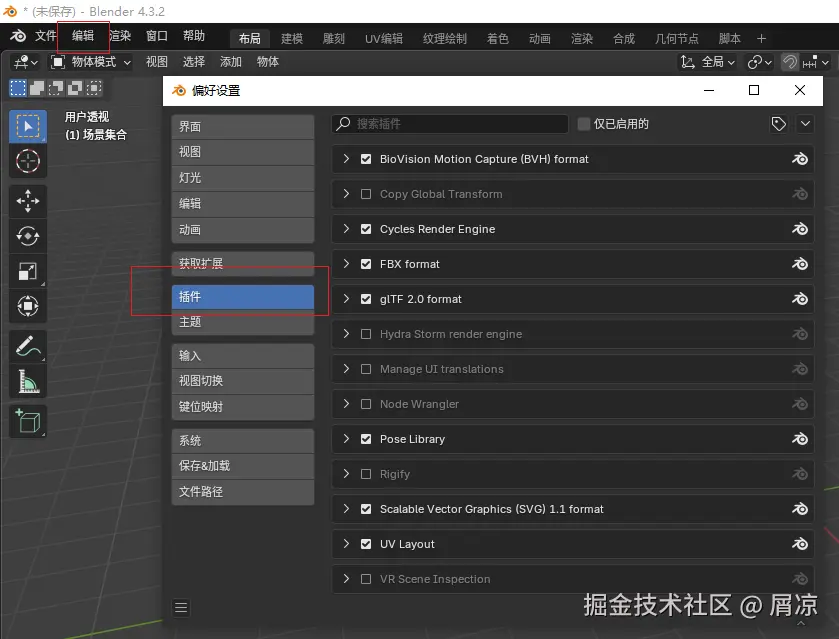This screenshot has width=839, height=639.
Task: Click the 搜索插件 search field
Action: click(x=450, y=124)
